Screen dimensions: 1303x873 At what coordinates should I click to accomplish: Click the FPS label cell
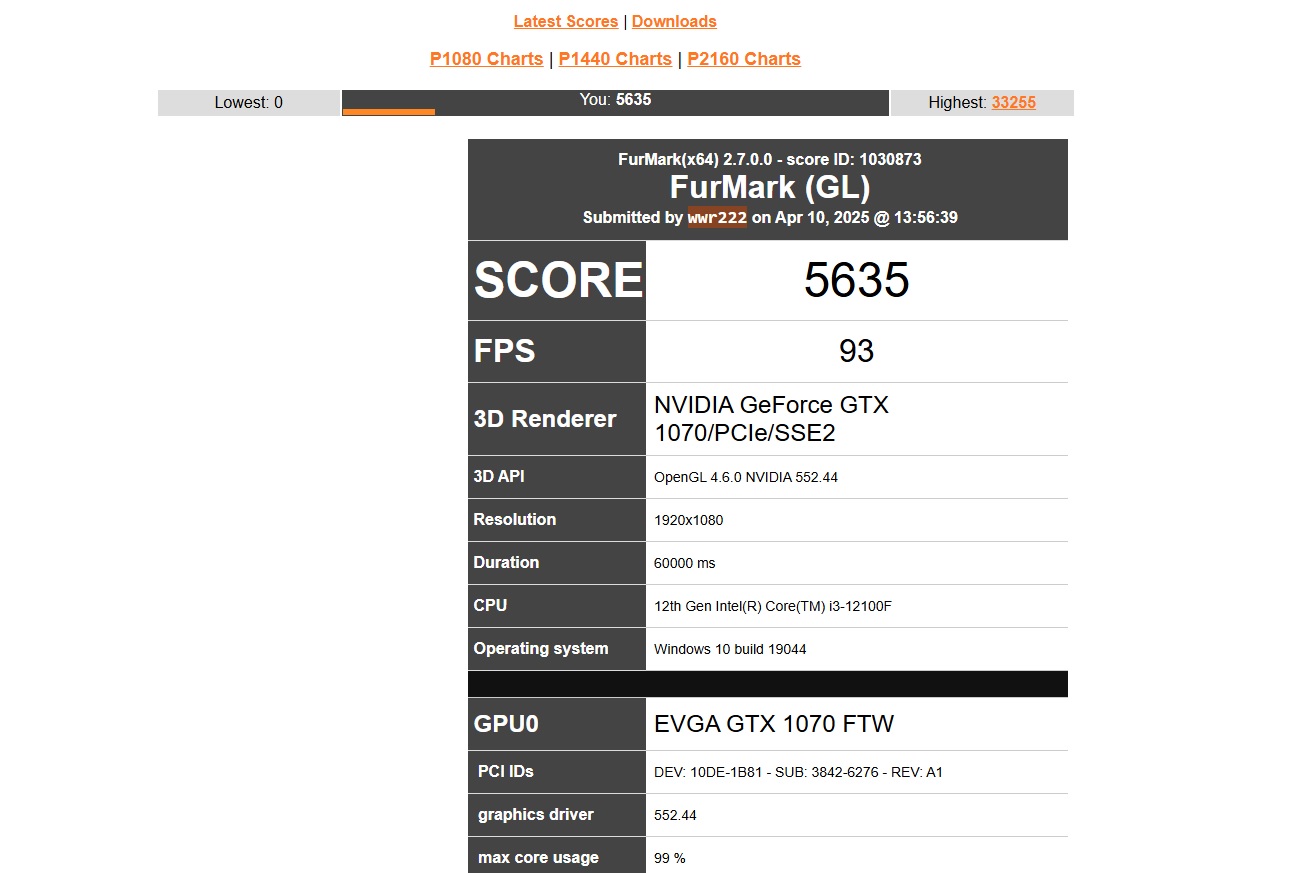tap(557, 351)
